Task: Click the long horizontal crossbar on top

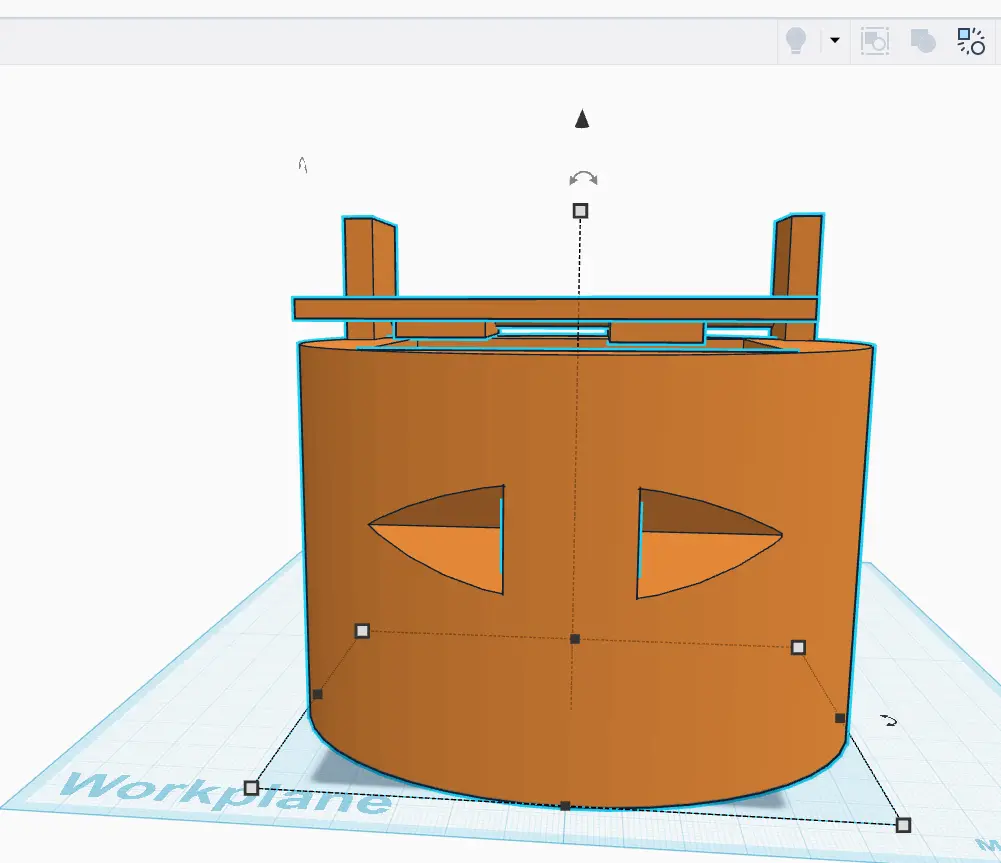Action: coord(555,309)
